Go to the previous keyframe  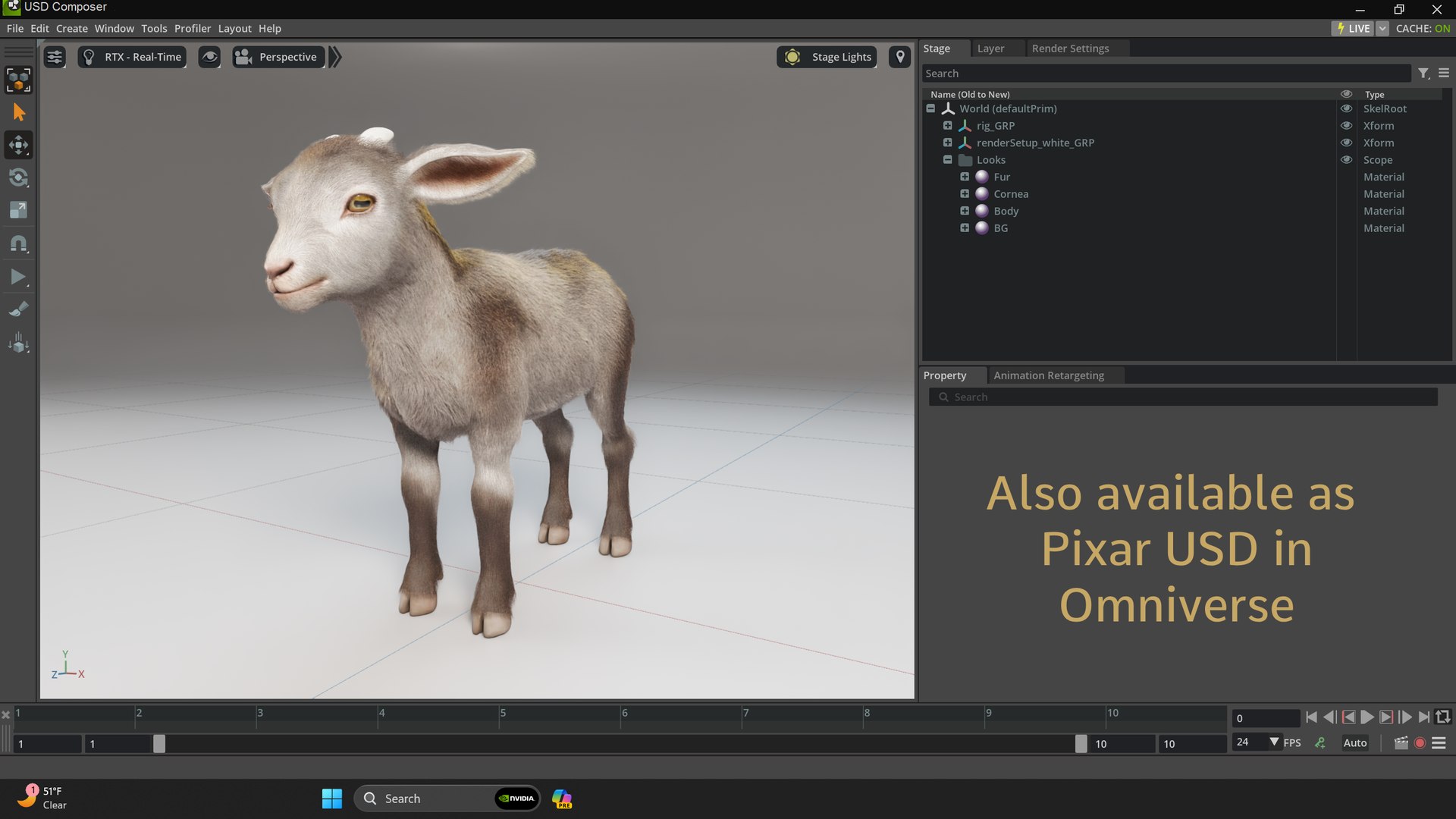(1348, 717)
